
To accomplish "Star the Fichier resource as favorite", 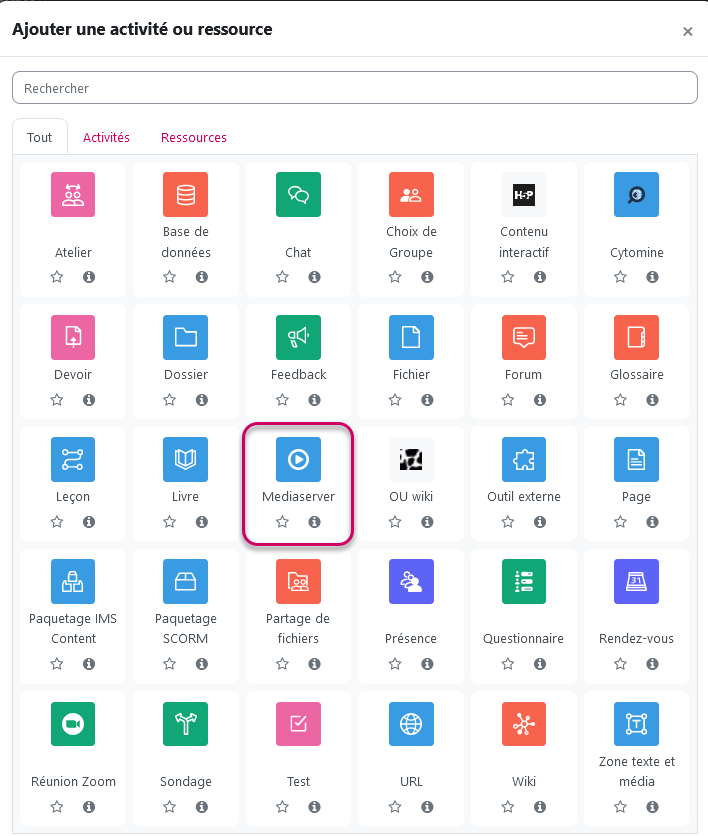I will coord(395,399).
